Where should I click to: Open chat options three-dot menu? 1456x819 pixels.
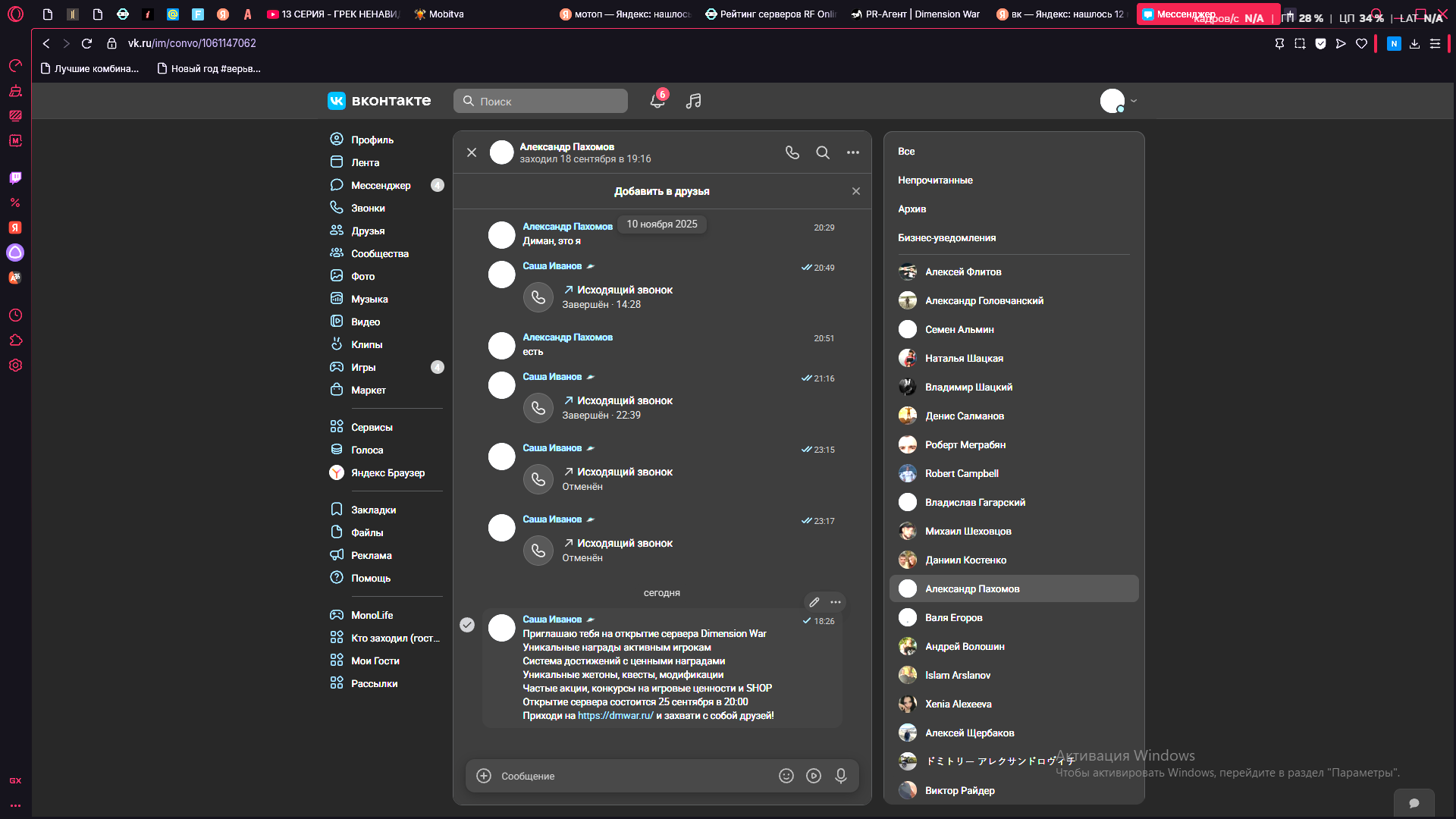click(853, 152)
